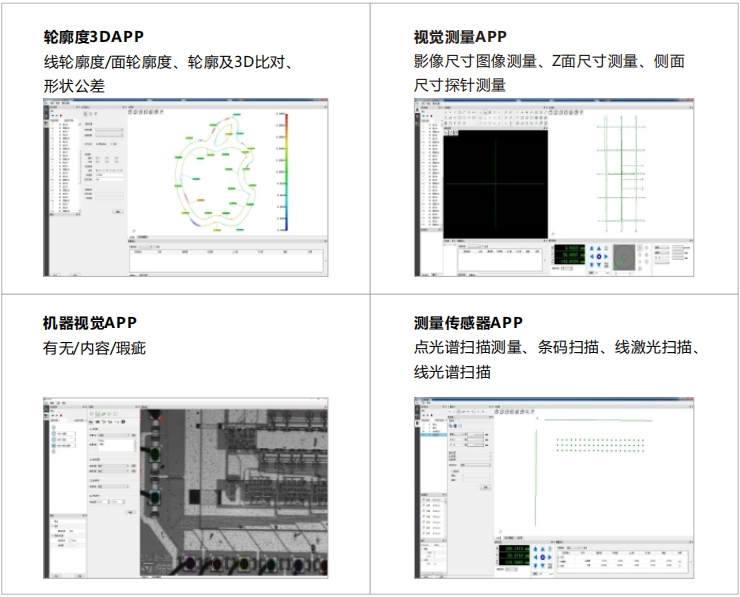Image resolution: width=740 pixels, height=597 pixels.
Task: Select the 测量传感器APP heading
Action: (x=468, y=323)
